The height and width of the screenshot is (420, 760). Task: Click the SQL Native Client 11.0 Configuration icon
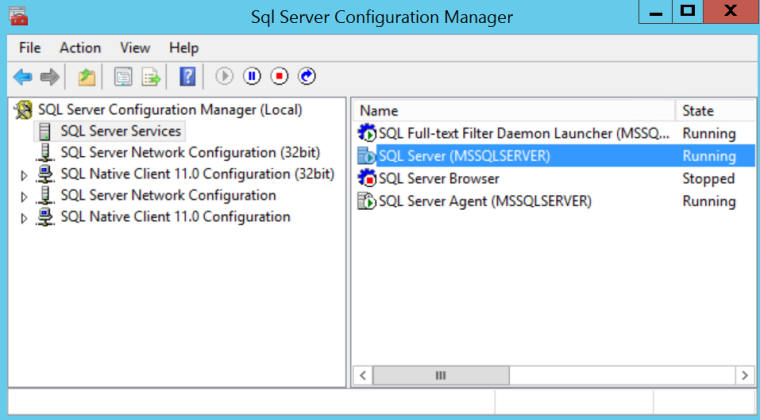45,217
